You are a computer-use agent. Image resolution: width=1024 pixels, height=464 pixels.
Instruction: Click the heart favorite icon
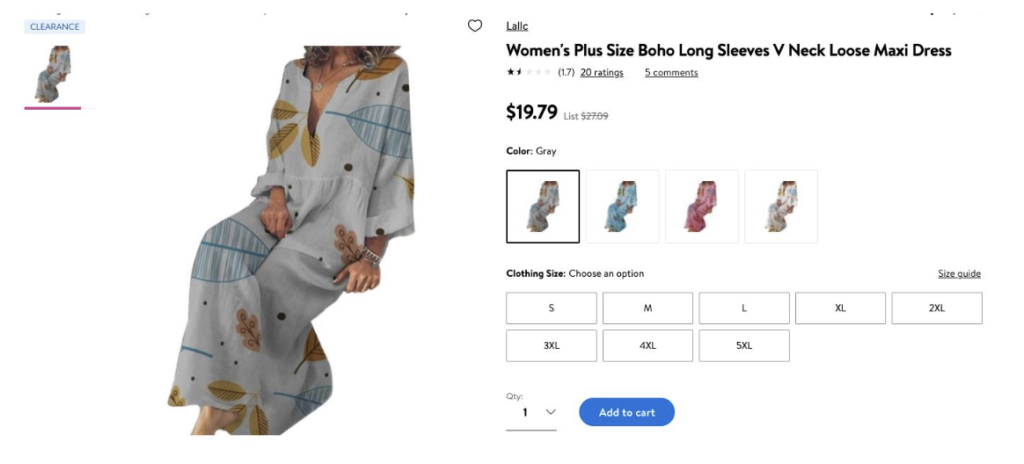tap(475, 26)
